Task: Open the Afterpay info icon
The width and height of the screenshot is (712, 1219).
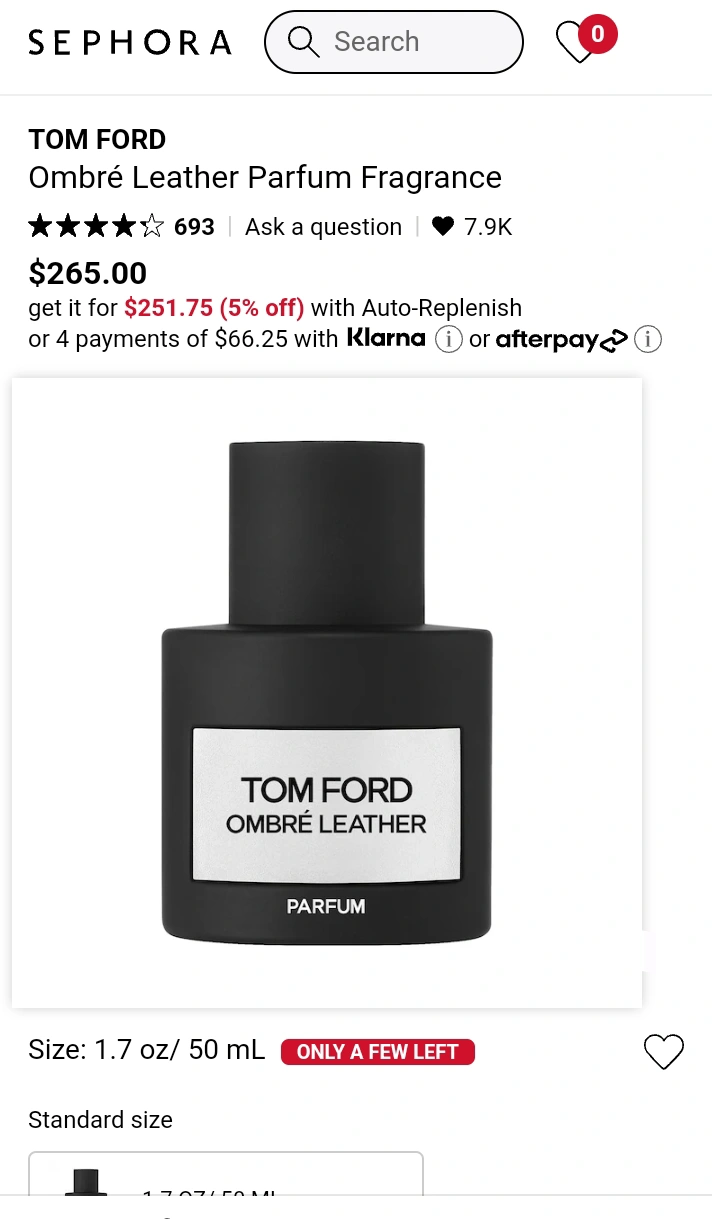Action: pos(648,340)
